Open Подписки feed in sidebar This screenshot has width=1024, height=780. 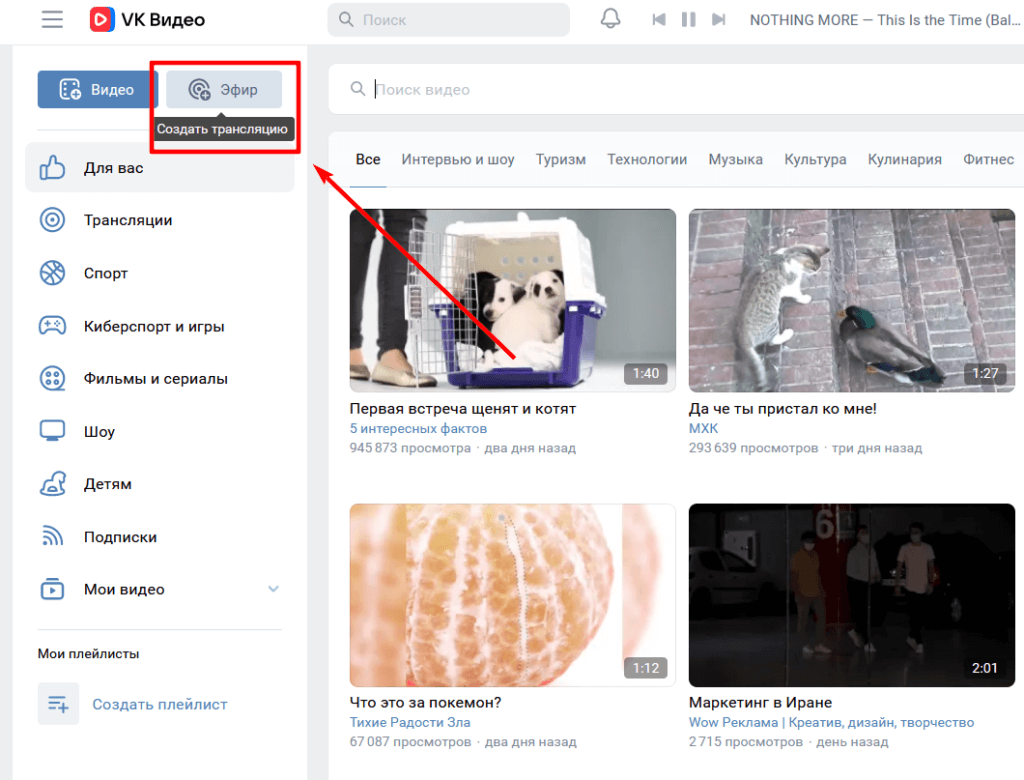(x=120, y=537)
